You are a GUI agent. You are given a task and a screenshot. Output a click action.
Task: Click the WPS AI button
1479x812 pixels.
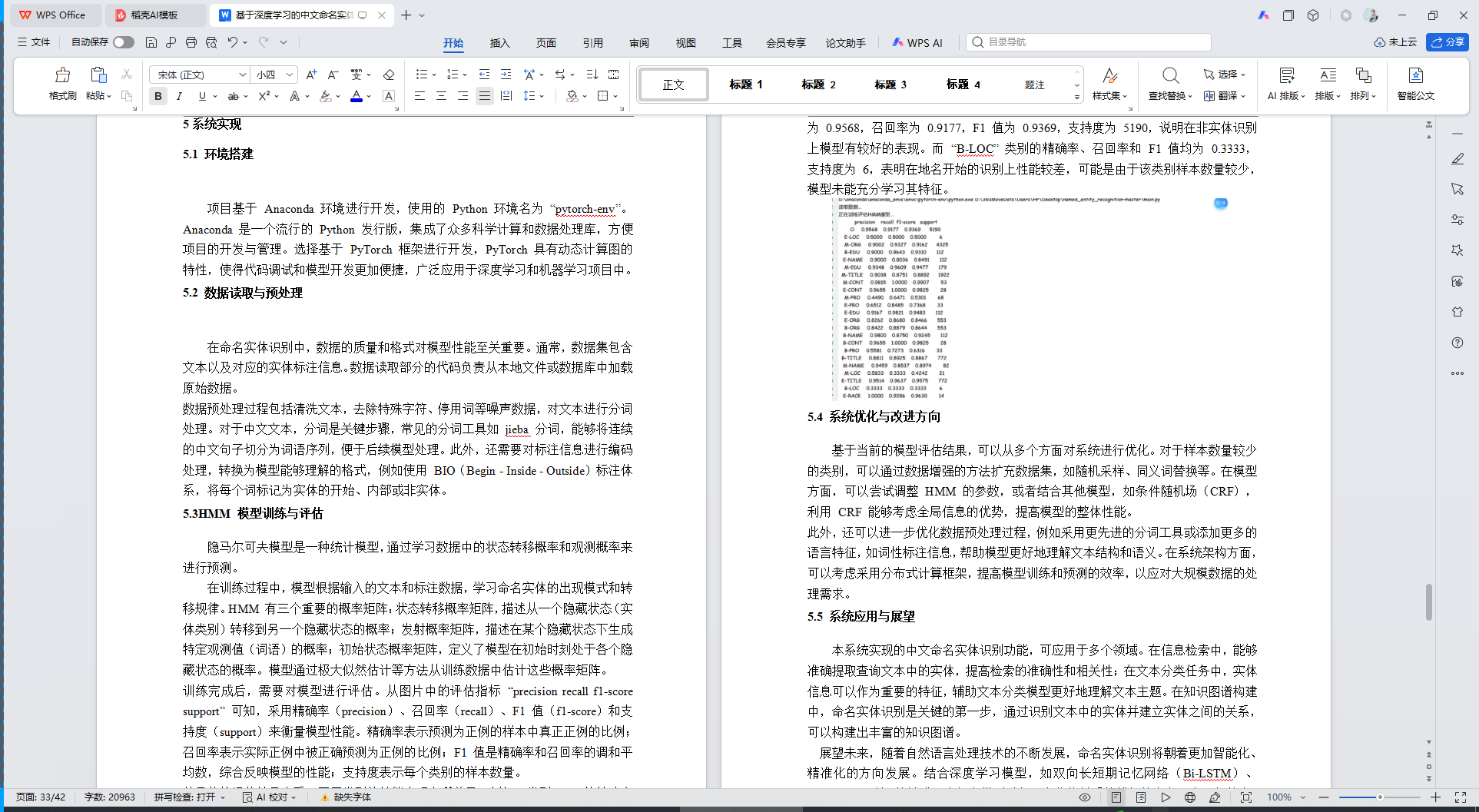point(917,43)
